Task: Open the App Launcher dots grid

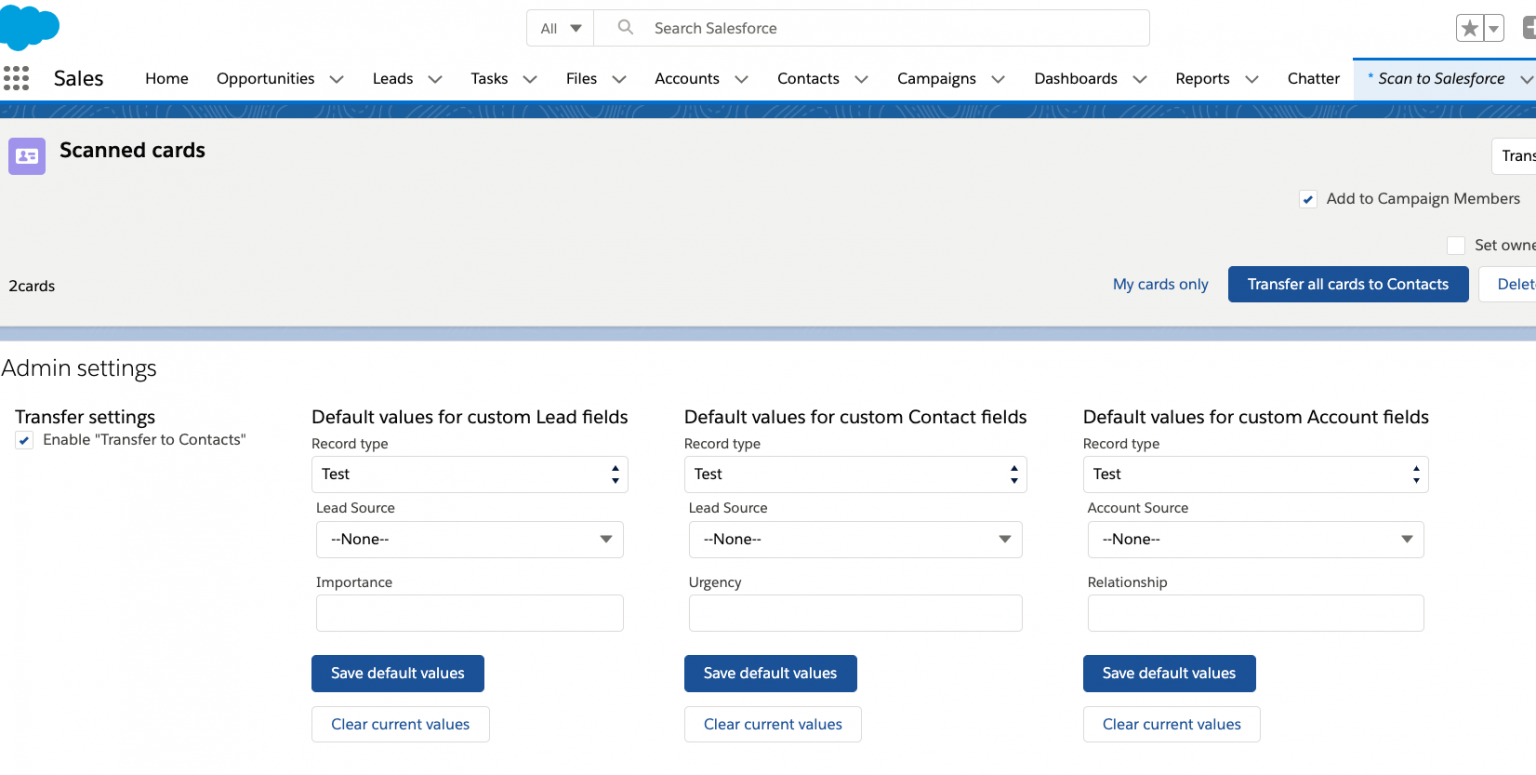Action: click(x=16, y=78)
